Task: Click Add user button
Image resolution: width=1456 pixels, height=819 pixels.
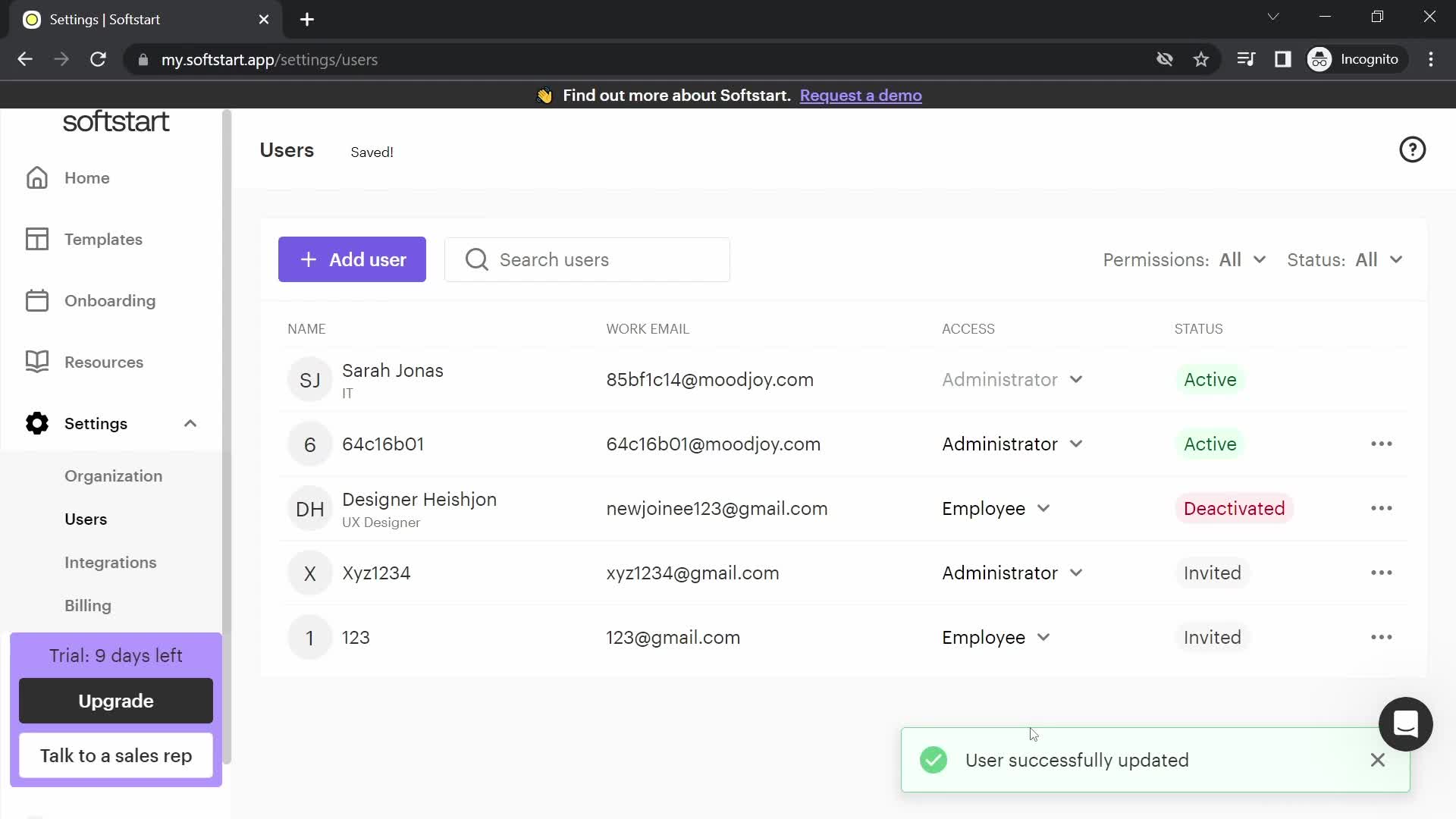Action: point(352,259)
